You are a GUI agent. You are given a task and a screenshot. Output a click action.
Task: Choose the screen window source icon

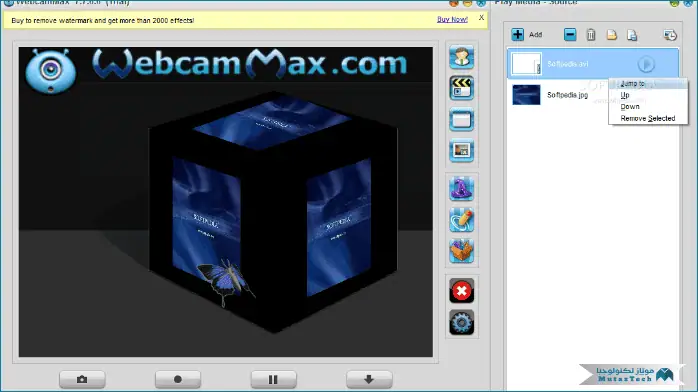pyautogui.click(x=462, y=119)
